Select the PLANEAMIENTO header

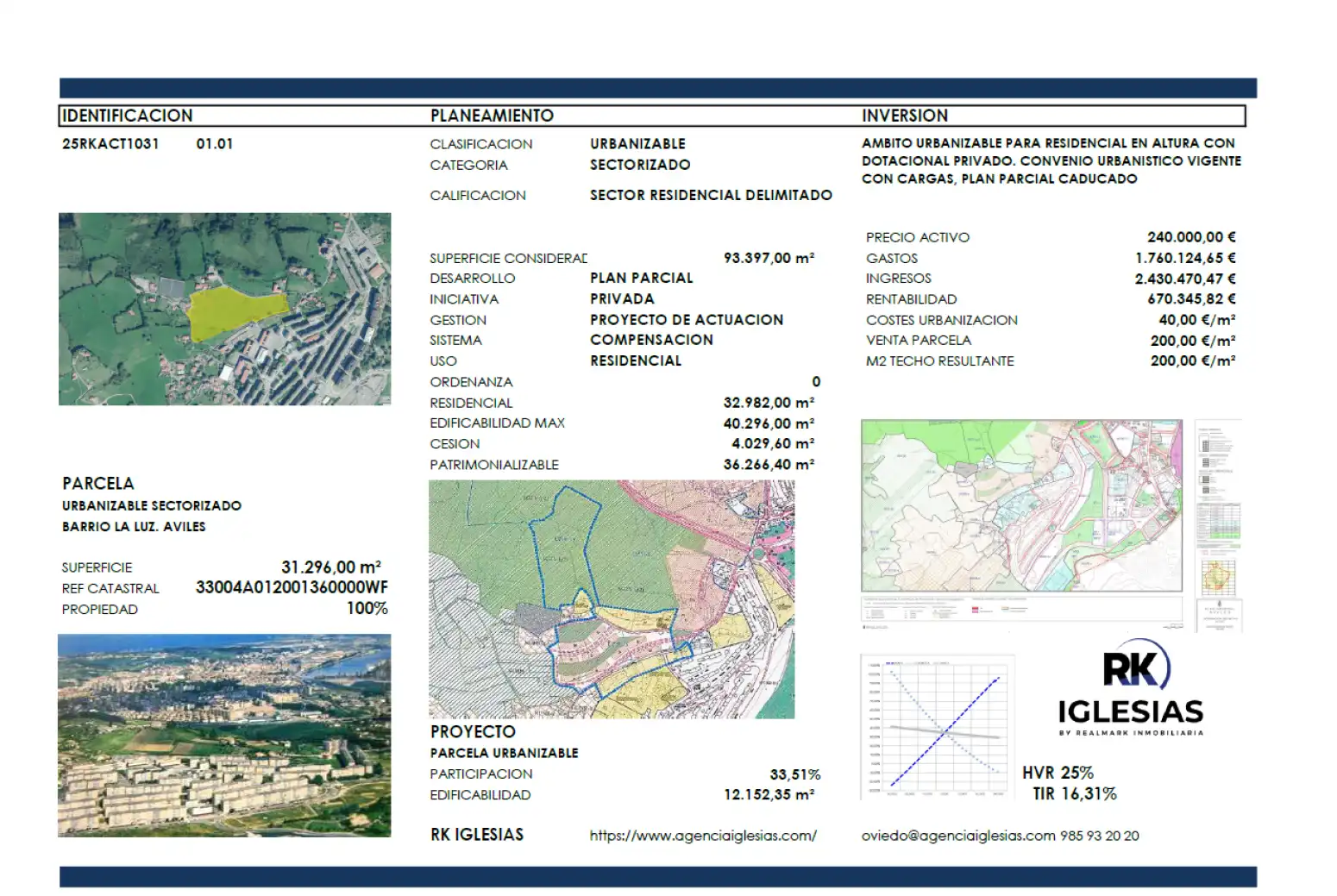pyautogui.click(x=492, y=116)
